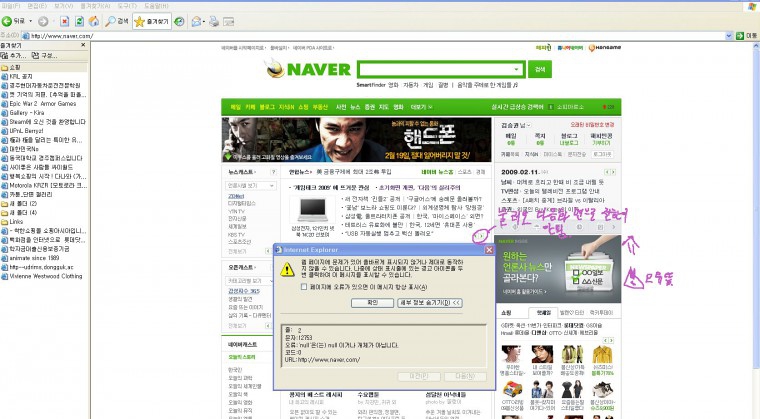The height and width of the screenshot is (419, 760).
Task: Open the open cast category dropdown
Action: pos(251,281)
